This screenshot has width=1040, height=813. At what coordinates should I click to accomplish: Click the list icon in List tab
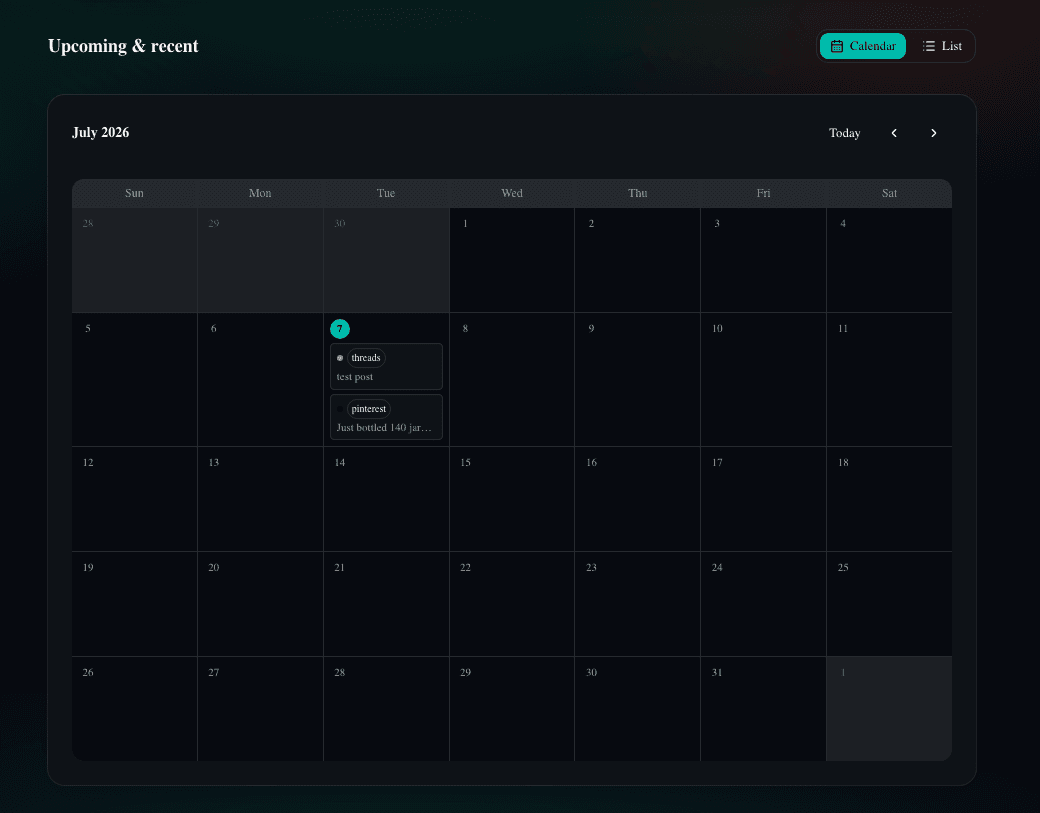(x=929, y=46)
